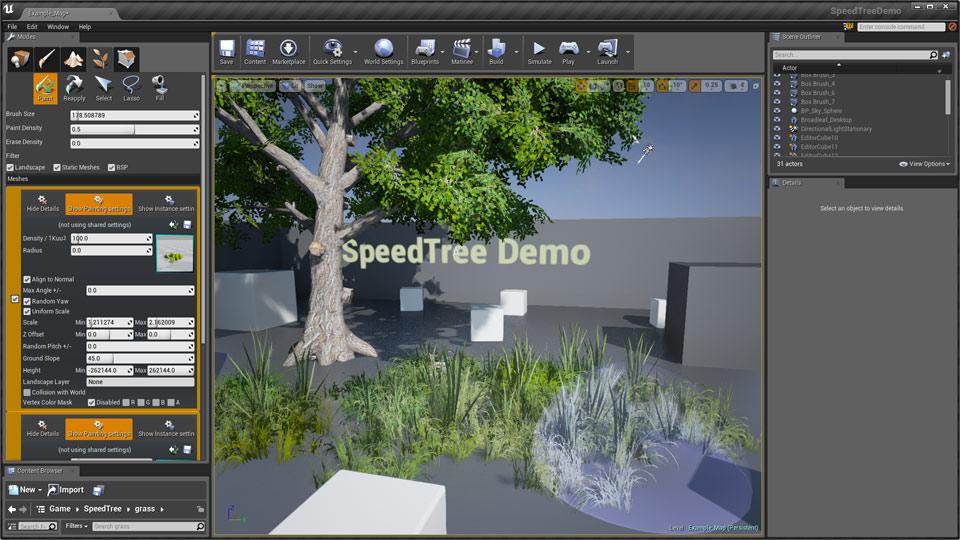Toggle the BSP filter checkbox
The height and width of the screenshot is (540, 960).
tap(111, 167)
